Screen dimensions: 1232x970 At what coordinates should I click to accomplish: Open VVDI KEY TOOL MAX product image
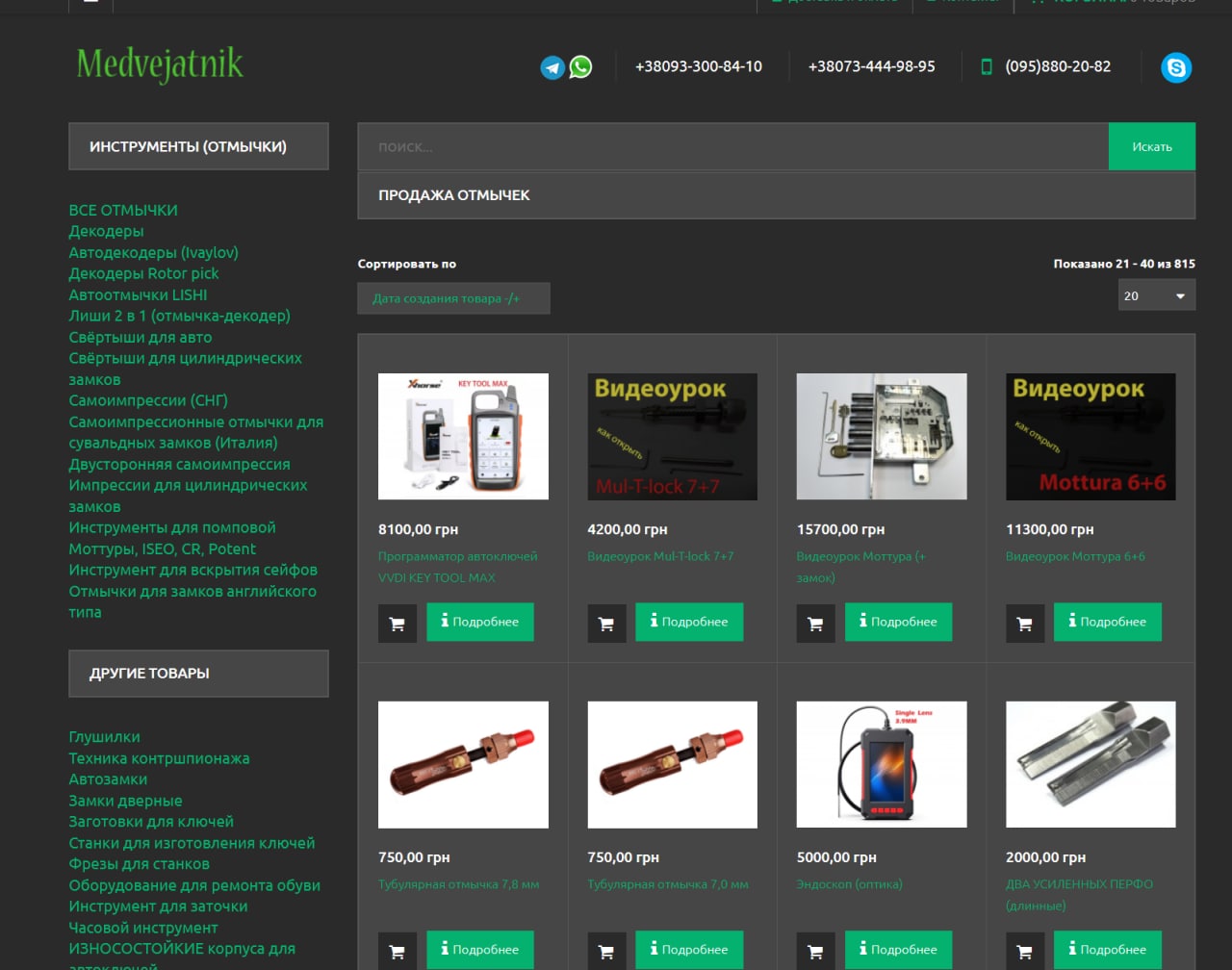(x=463, y=436)
